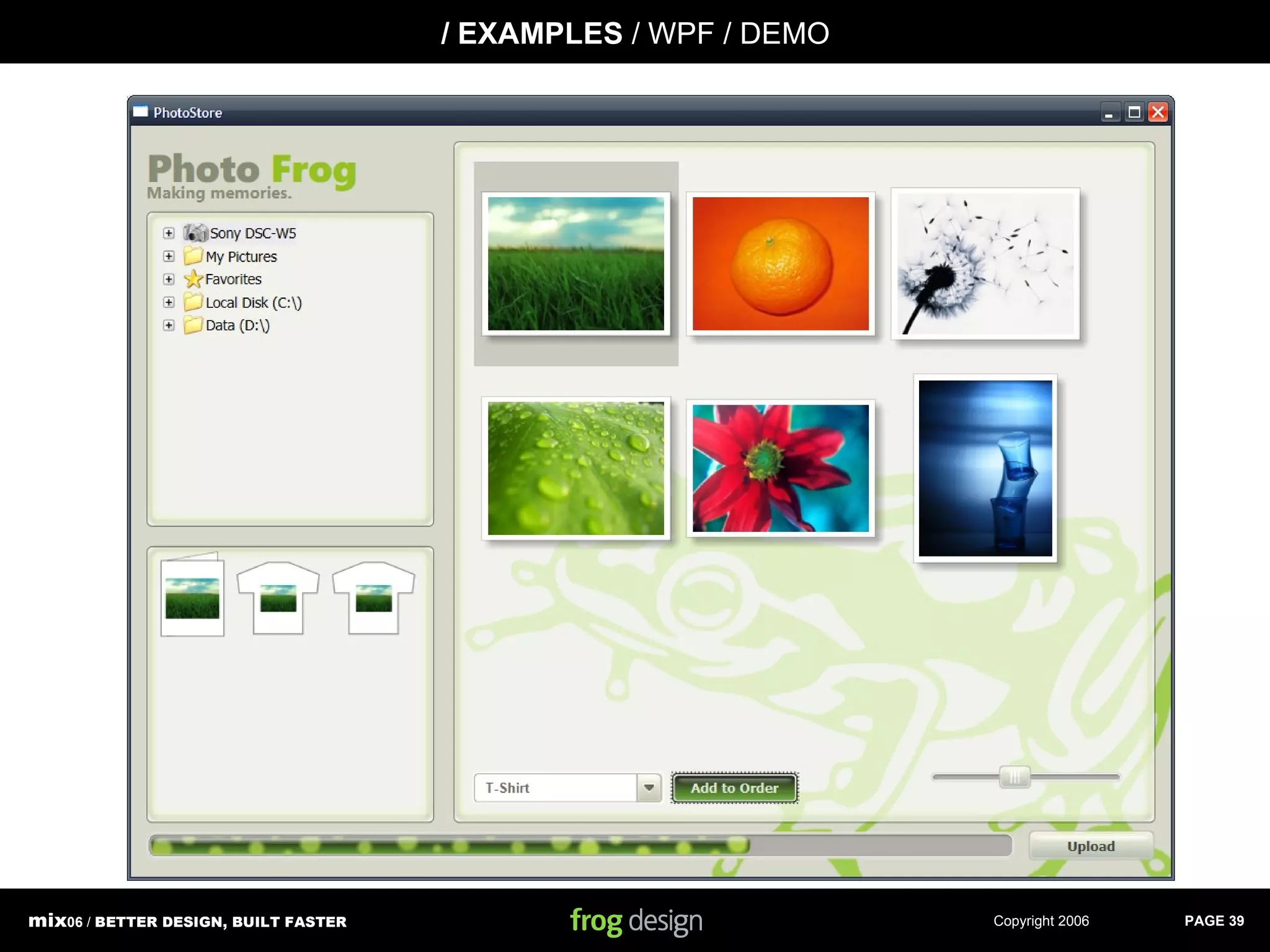Select the orange fruit photo
Image resolution: width=1270 pixels, height=952 pixels.
pyautogui.click(x=781, y=264)
